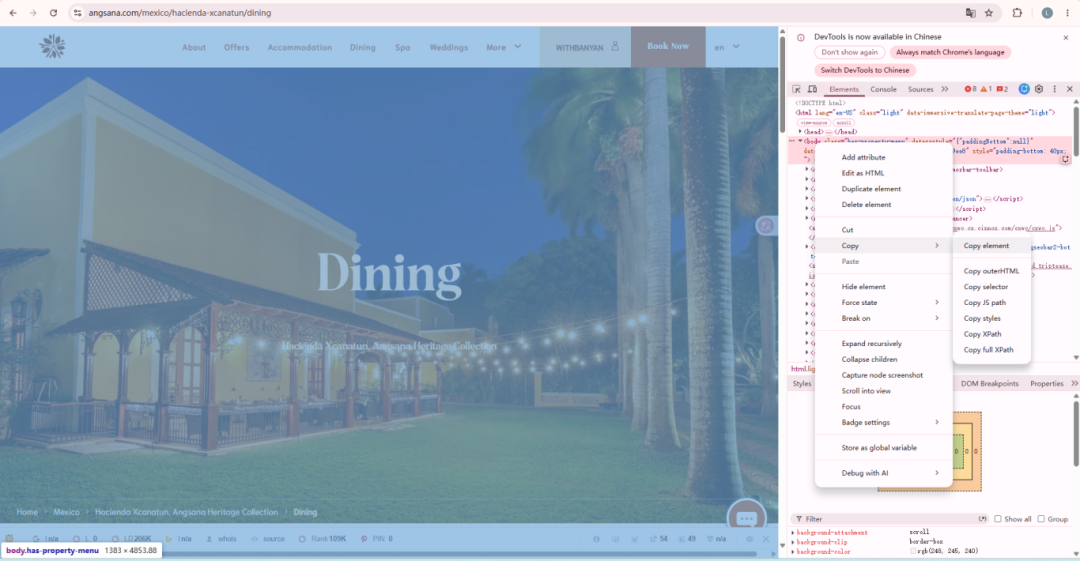Open the en language dropdown

[x=727, y=47]
